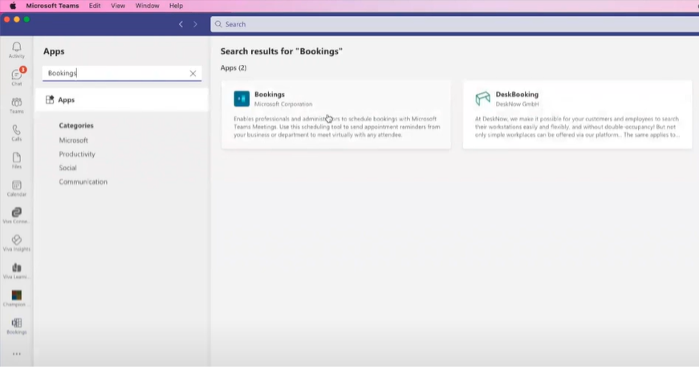700x368 pixels.
Task: Show more apps via ellipsis icon
Action: point(17,354)
